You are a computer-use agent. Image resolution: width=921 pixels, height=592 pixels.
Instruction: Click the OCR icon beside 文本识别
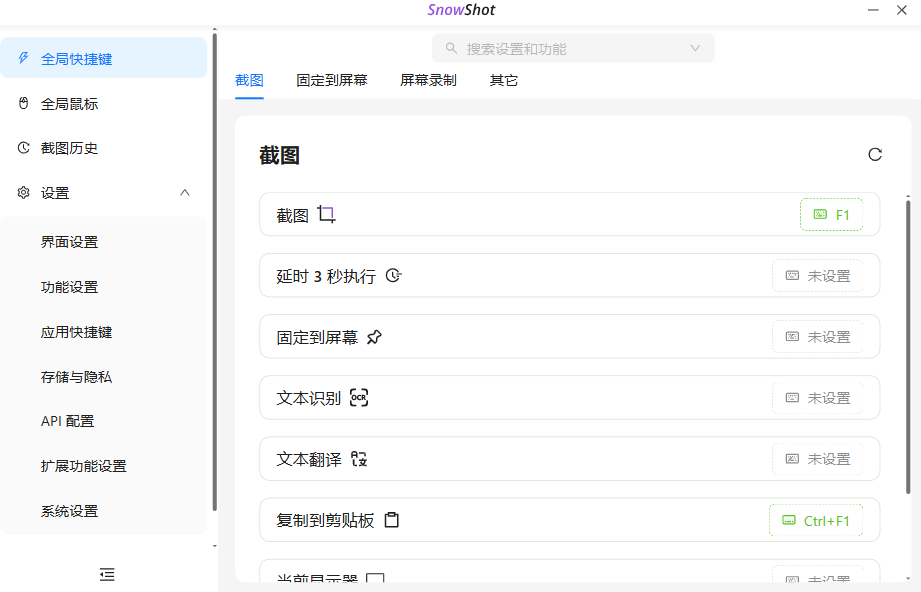point(359,398)
